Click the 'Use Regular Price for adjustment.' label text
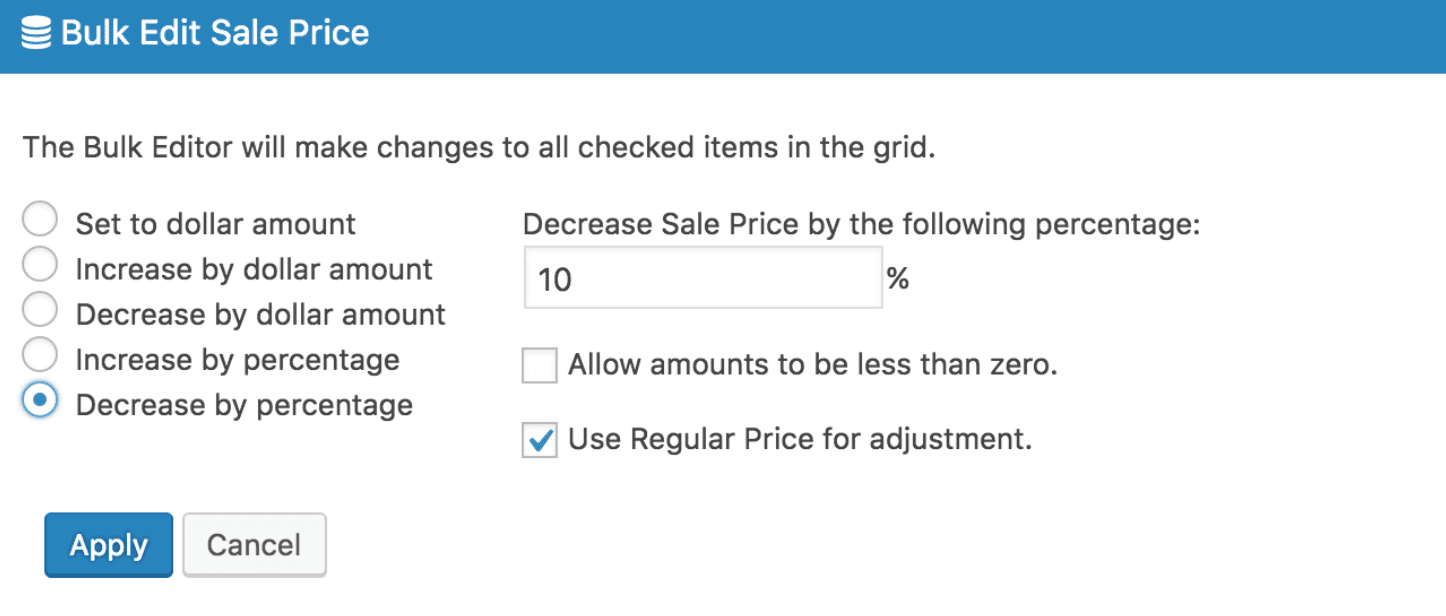1446x616 pixels. tap(800, 439)
